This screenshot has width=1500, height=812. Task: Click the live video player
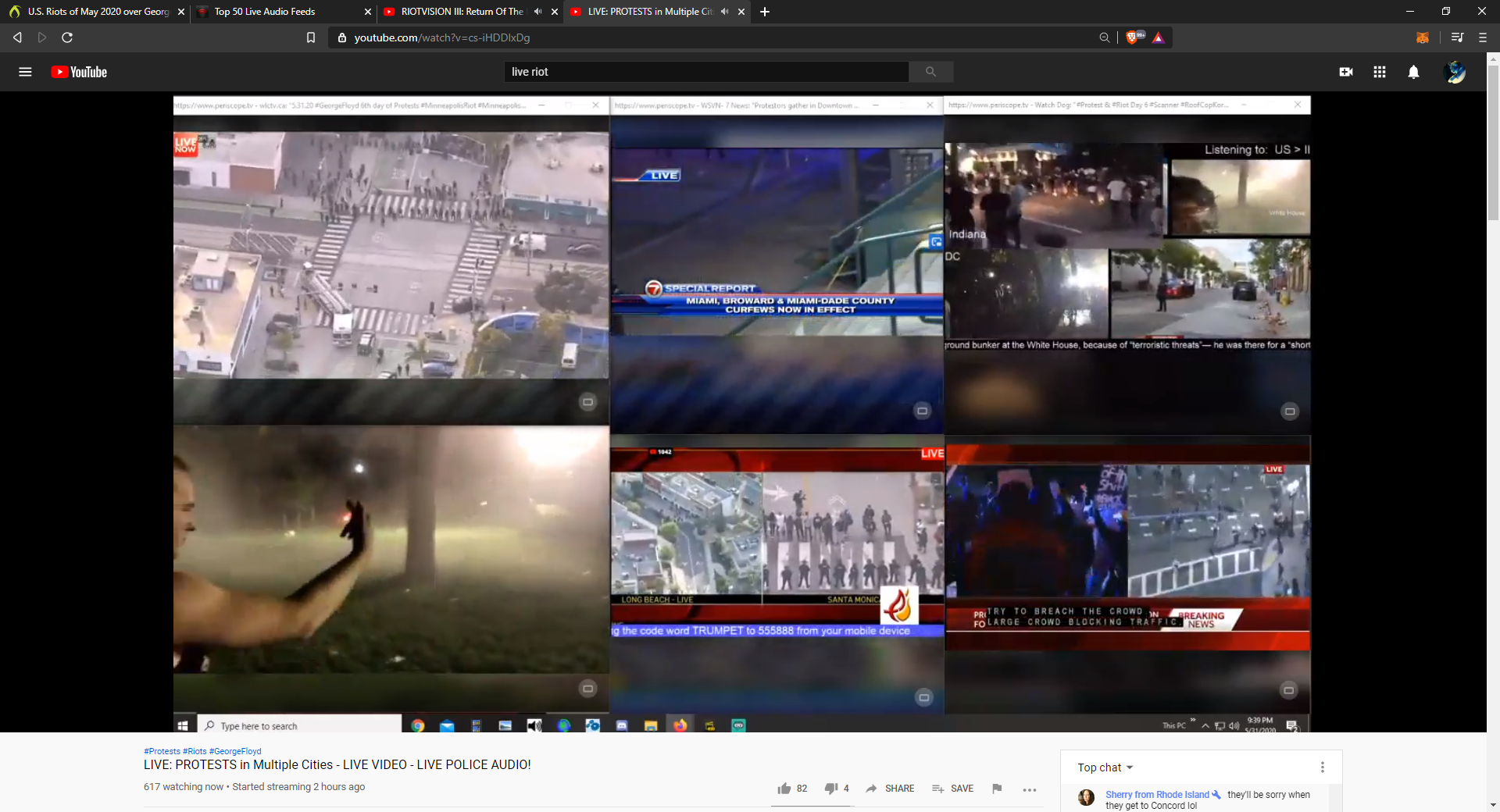point(741,413)
